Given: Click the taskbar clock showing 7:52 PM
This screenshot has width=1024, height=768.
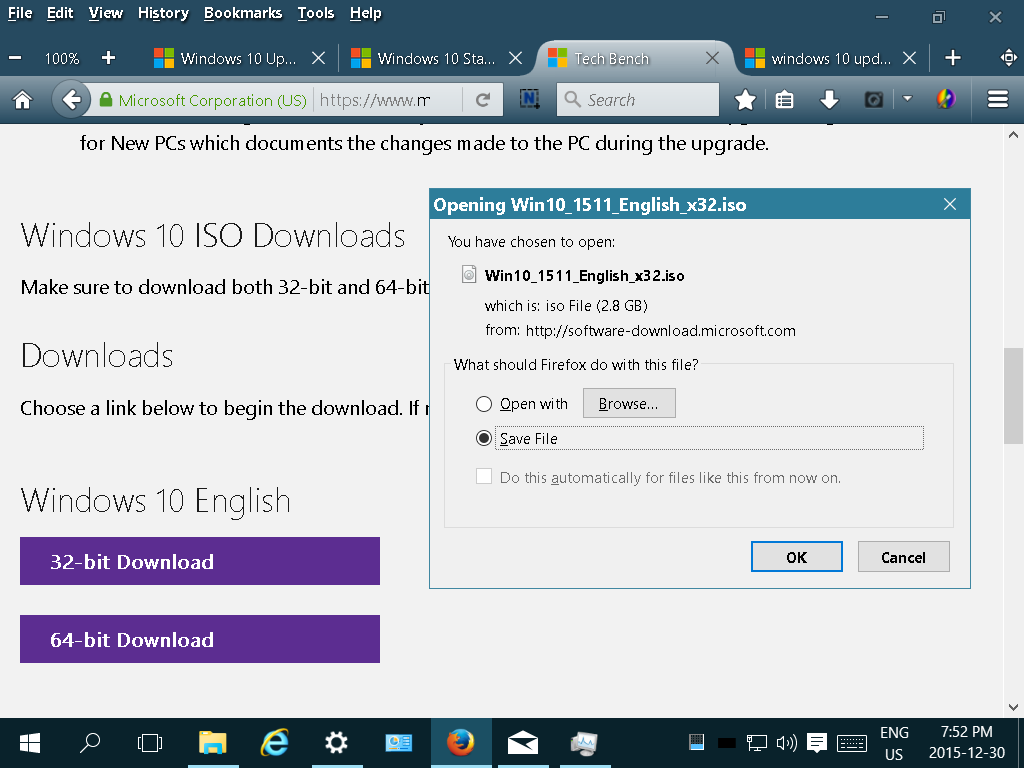Looking at the screenshot, I should (x=967, y=743).
